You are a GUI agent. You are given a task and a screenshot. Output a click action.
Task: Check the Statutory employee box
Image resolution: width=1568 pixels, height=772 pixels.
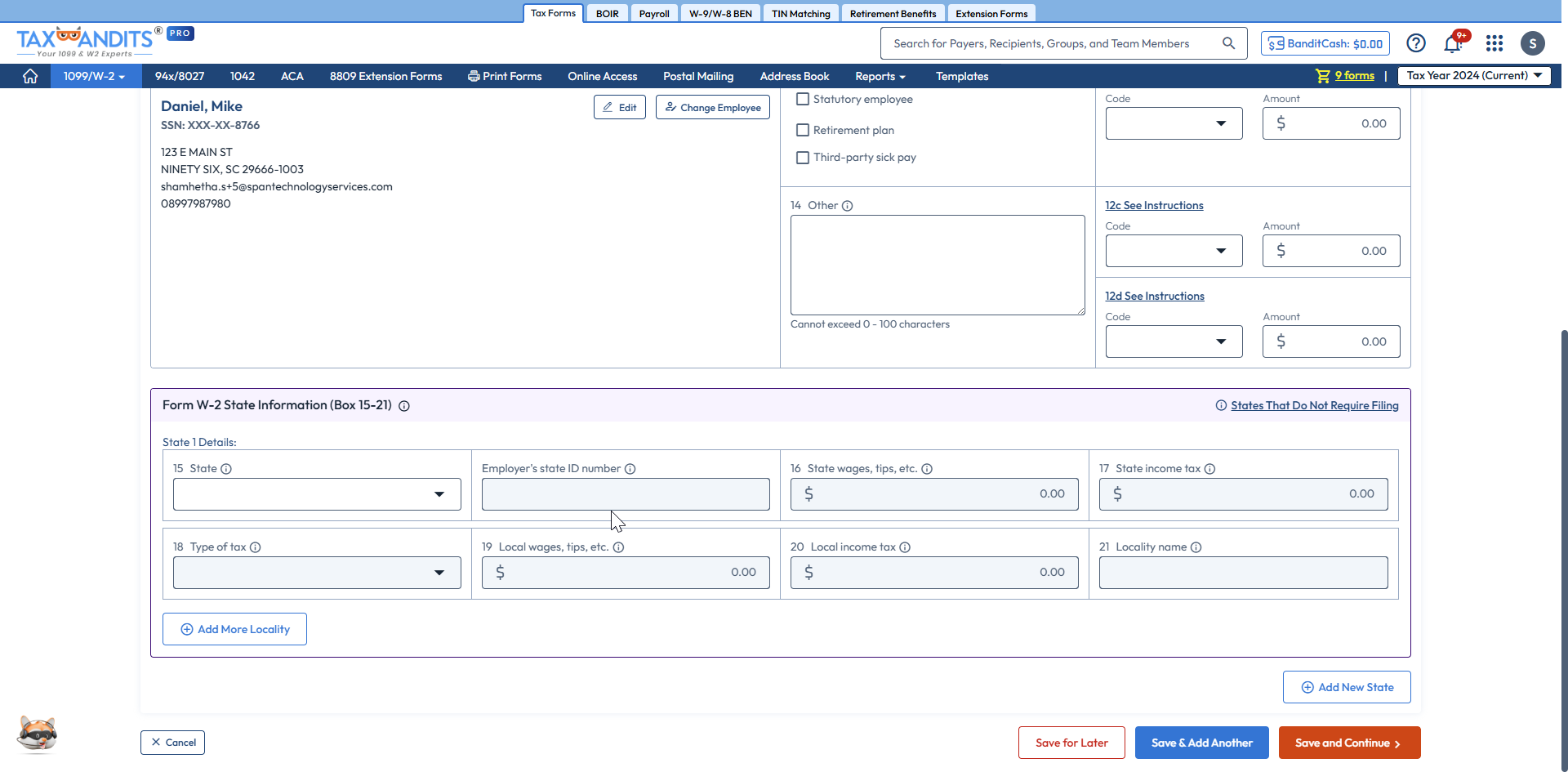(x=803, y=99)
